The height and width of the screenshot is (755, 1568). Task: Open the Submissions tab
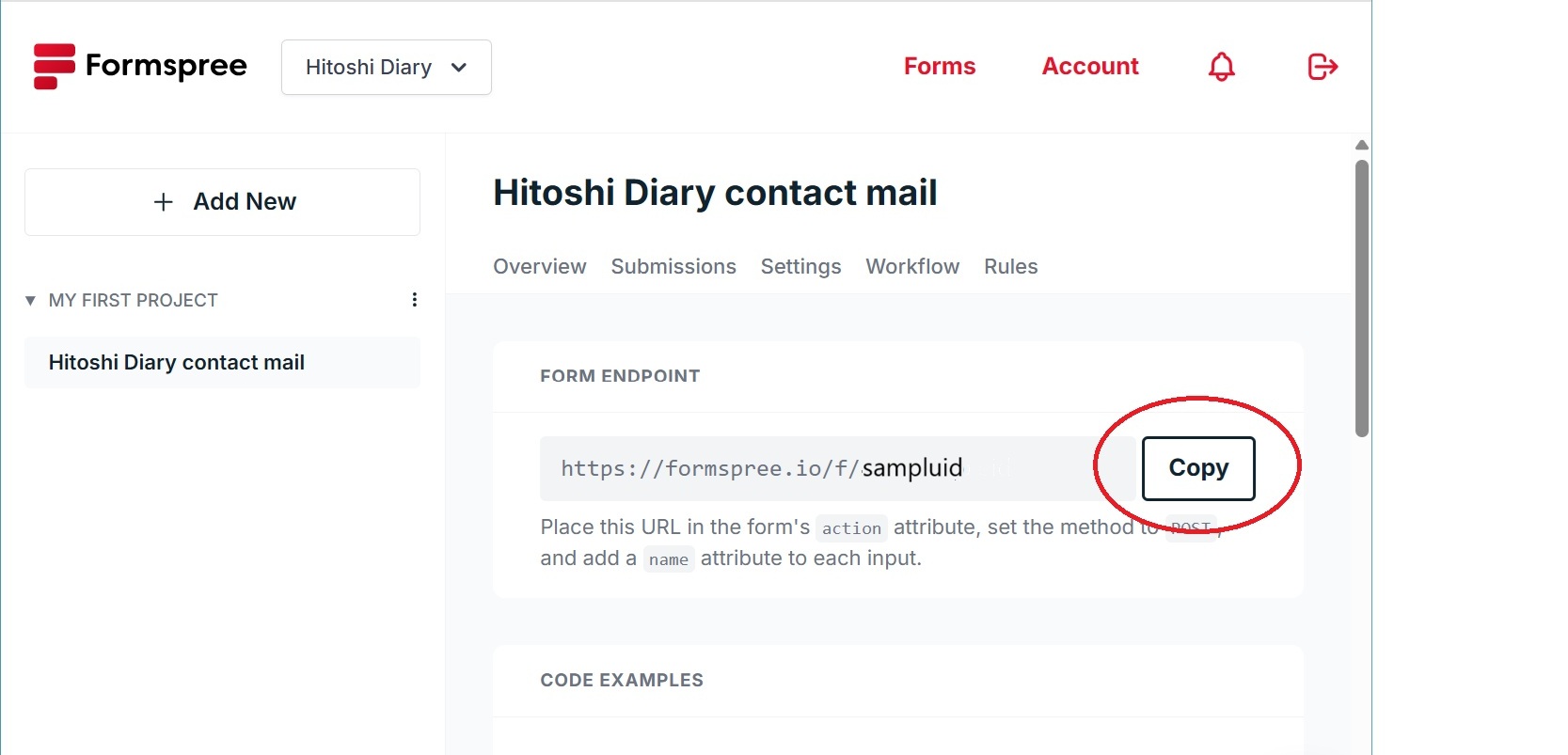click(x=673, y=267)
